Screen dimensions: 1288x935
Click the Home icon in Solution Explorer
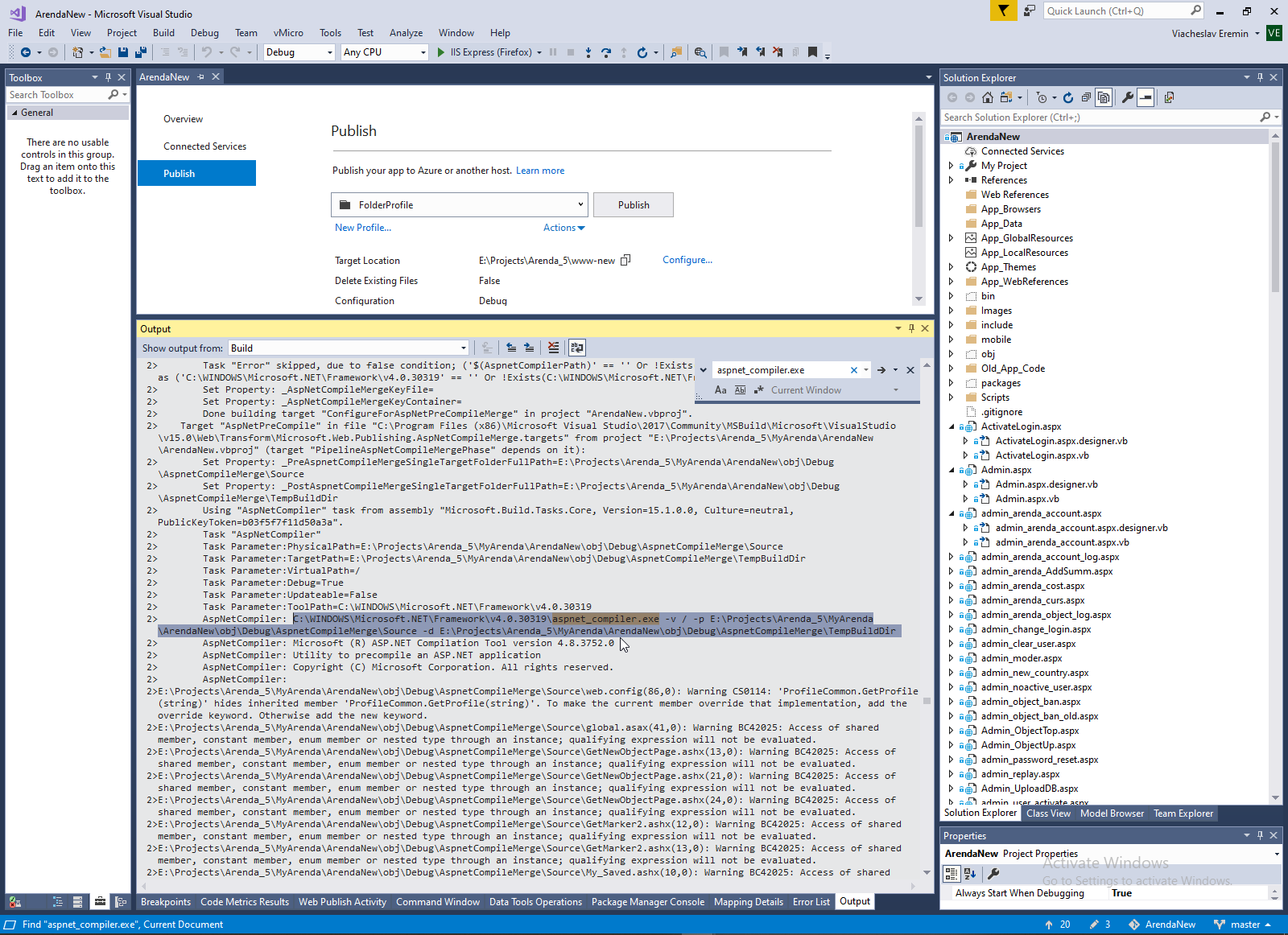pyautogui.click(x=988, y=97)
